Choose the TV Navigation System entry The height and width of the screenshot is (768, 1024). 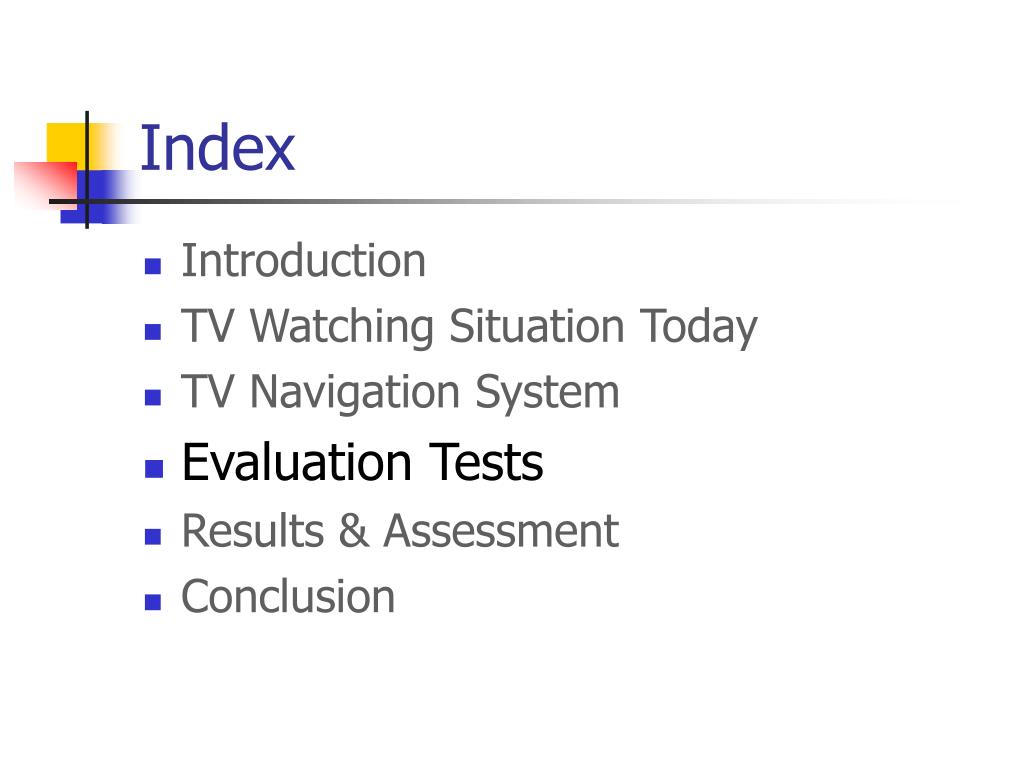point(400,393)
